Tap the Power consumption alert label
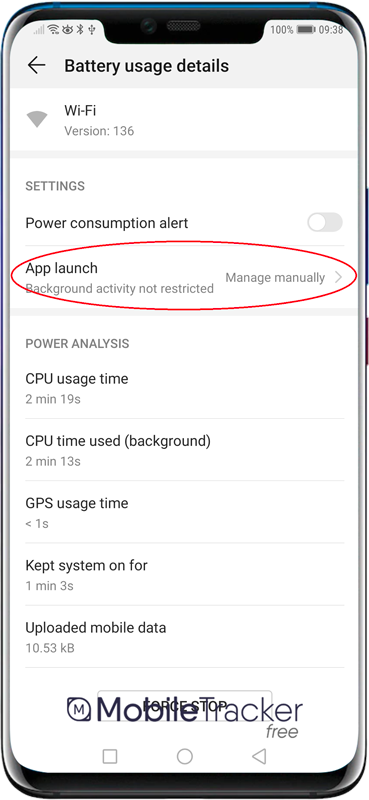The height and width of the screenshot is (800, 369). pyautogui.click(x=107, y=223)
